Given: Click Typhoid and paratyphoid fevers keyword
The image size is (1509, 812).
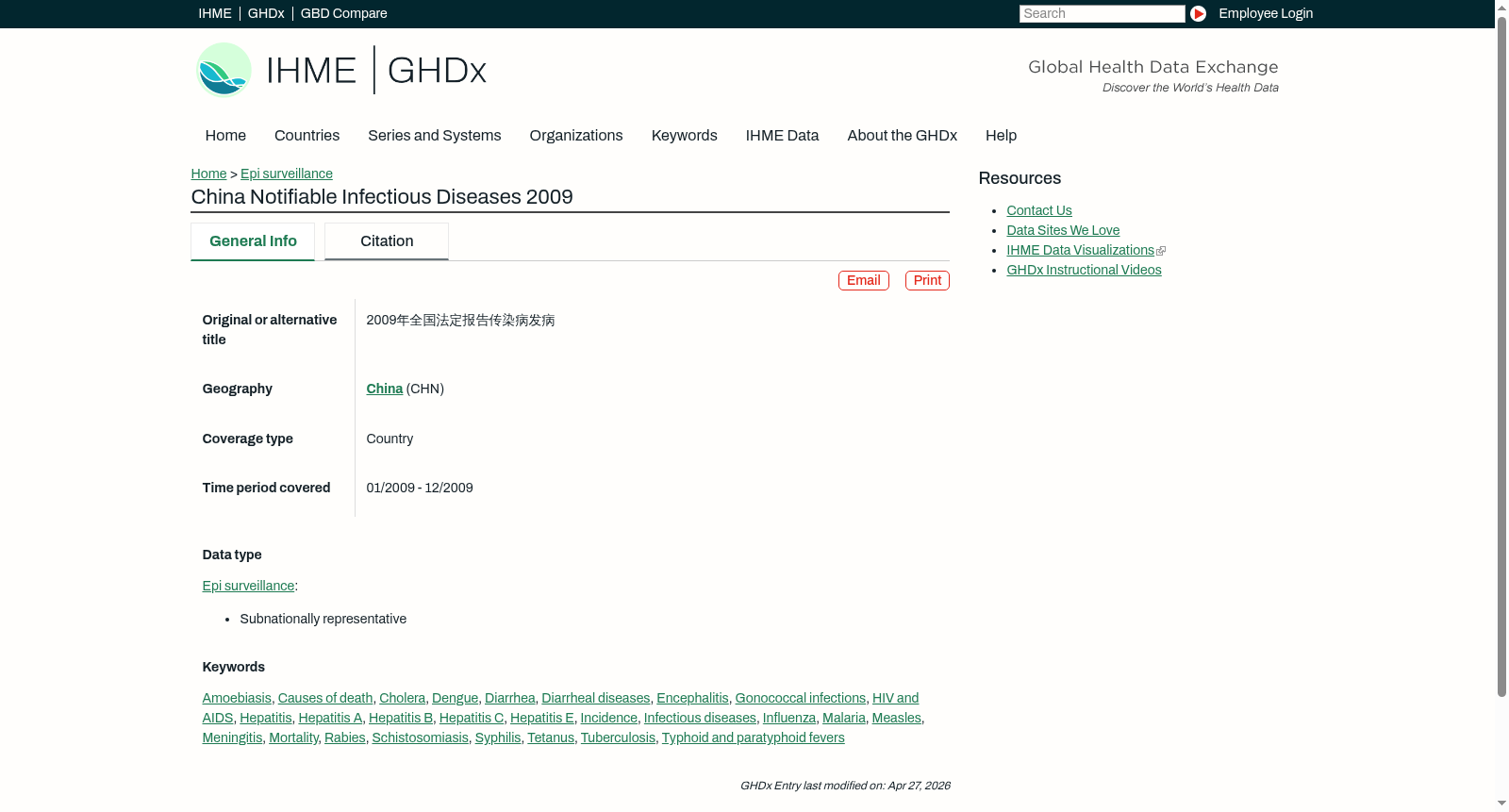Looking at the screenshot, I should coord(753,737).
